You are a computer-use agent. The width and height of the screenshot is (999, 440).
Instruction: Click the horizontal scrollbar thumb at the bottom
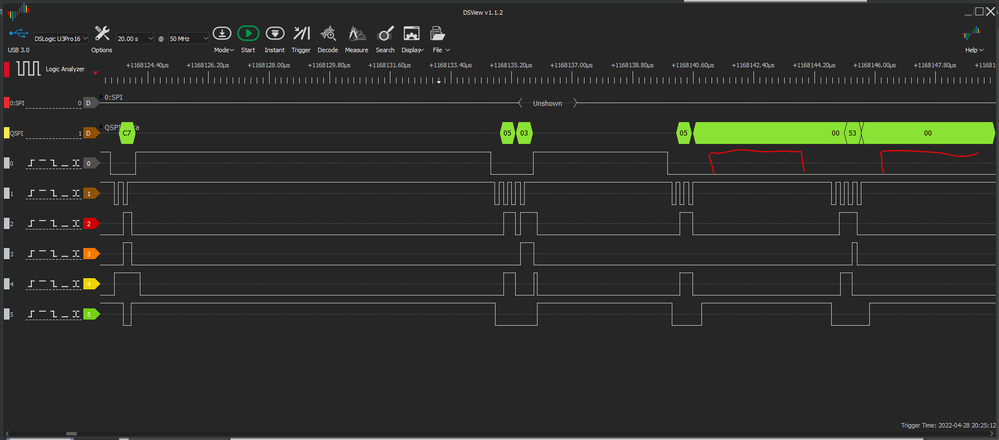coord(73,434)
